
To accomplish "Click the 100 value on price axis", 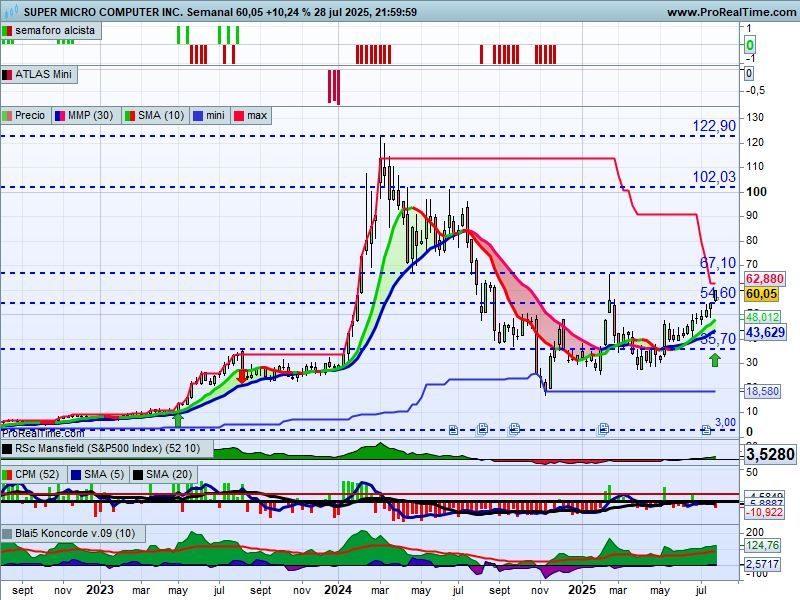I will (x=756, y=192).
